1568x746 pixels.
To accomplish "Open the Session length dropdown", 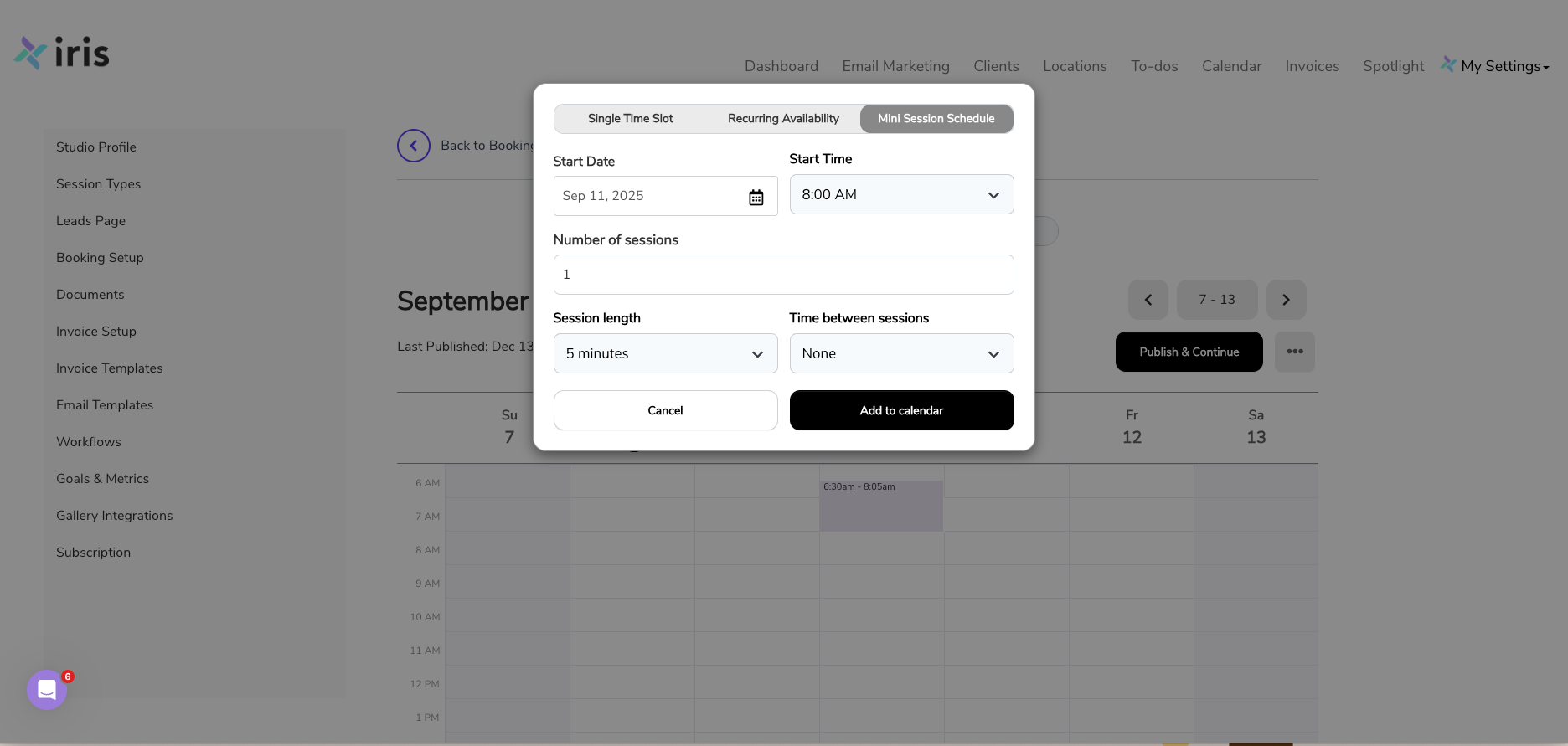I will [x=665, y=353].
